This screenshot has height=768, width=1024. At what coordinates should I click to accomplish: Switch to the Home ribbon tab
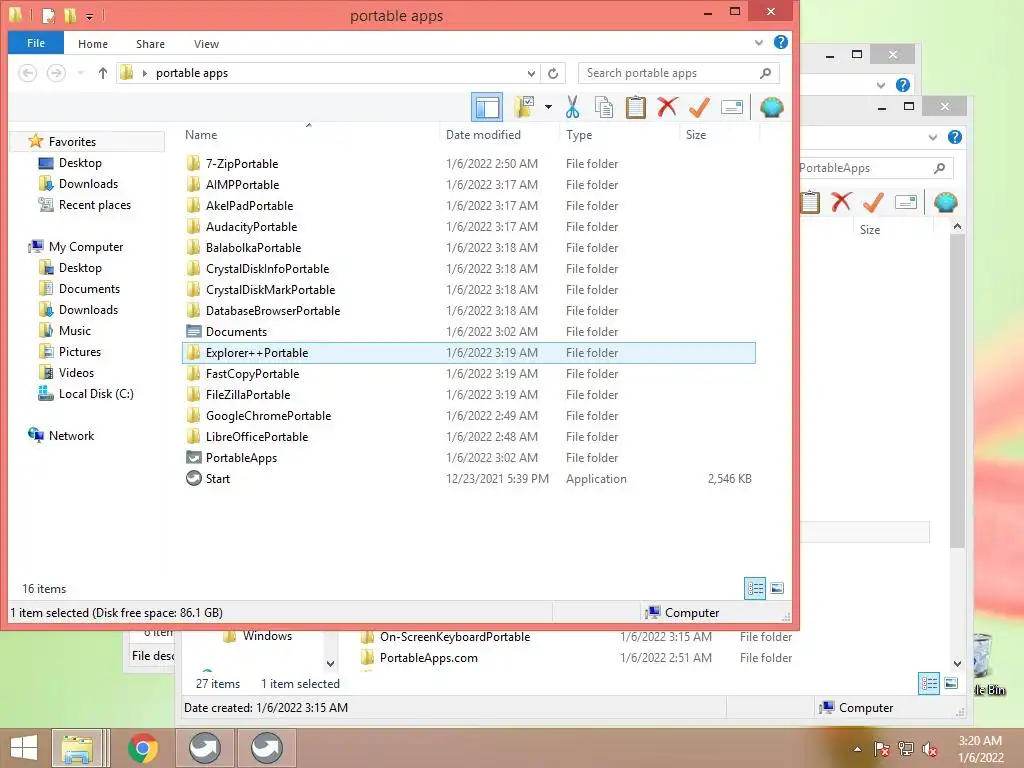tap(93, 44)
